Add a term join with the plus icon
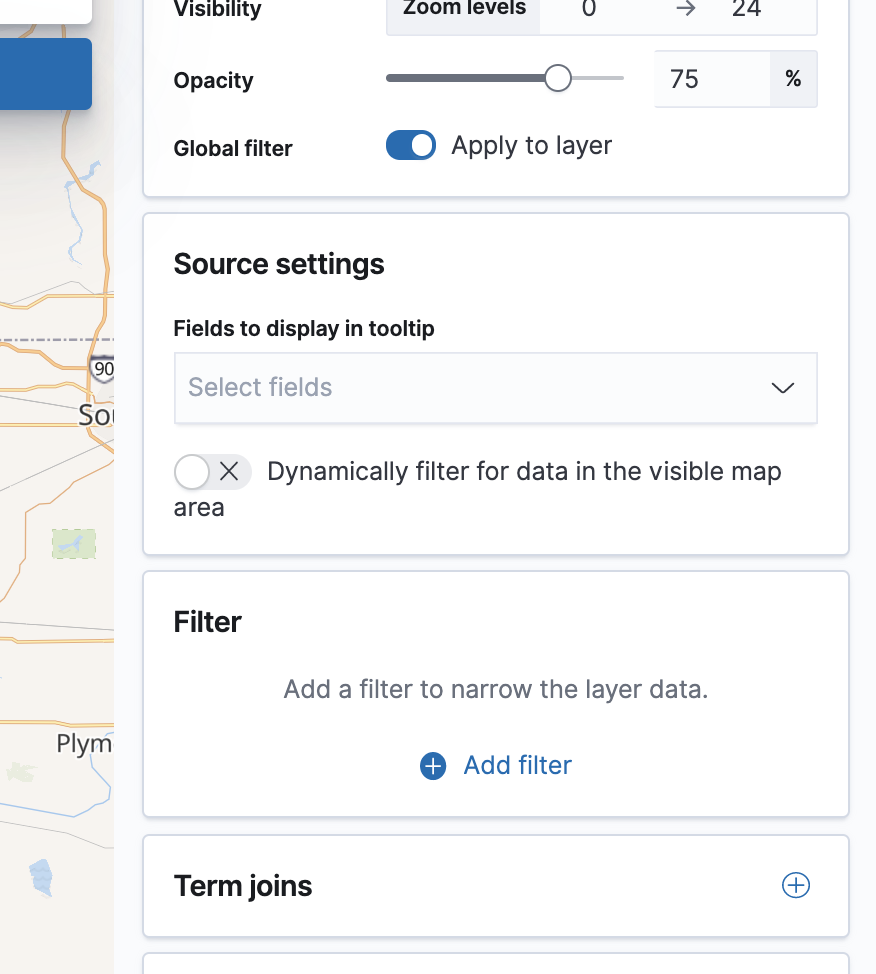The image size is (876, 974). 795,885
